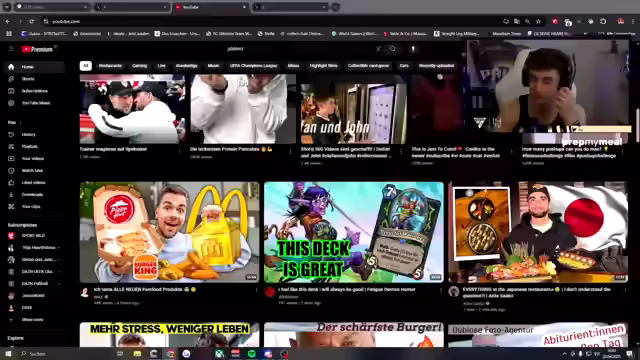Viewport: 640px width, 360px height.
Task: Open the browser extensions puzzle icon
Action: click(x=603, y=21)
